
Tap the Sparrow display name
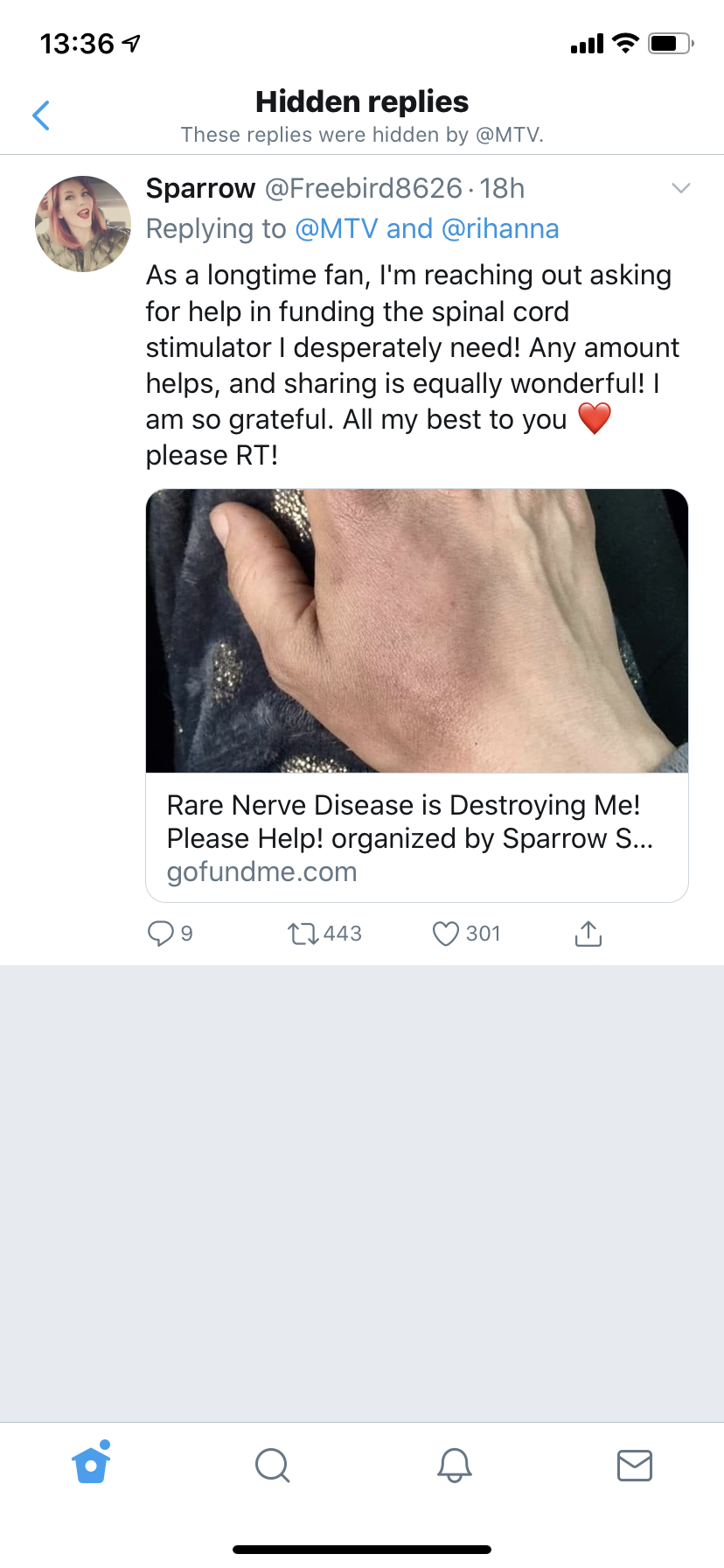[x=200, y=188]
